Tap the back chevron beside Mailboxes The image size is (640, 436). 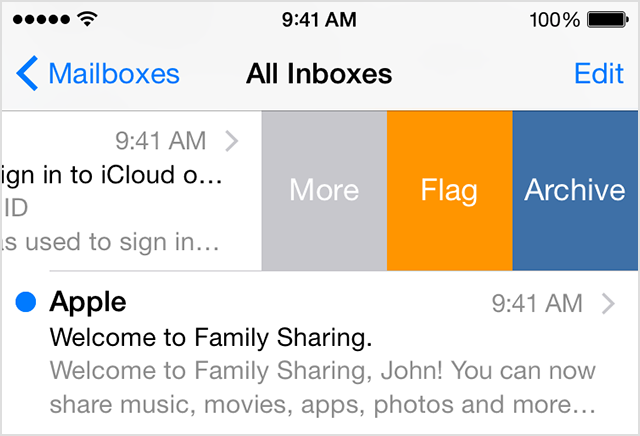pos(27,73)
